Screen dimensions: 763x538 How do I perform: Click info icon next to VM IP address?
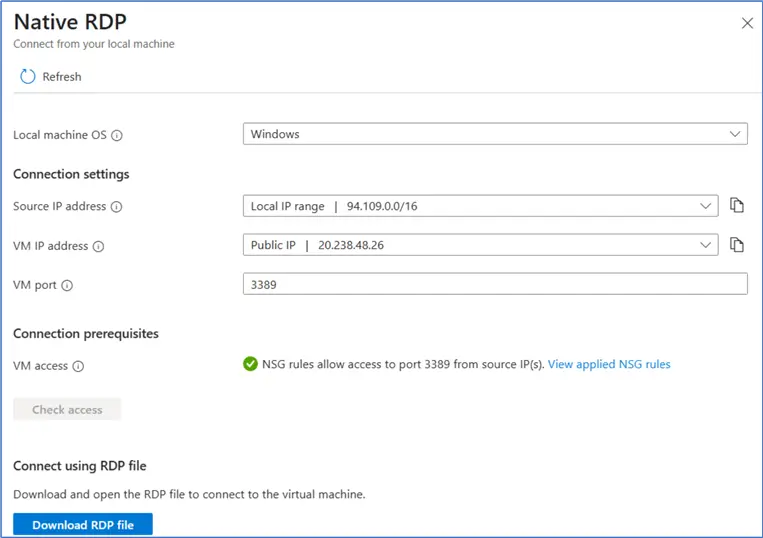tap(98, 246)
